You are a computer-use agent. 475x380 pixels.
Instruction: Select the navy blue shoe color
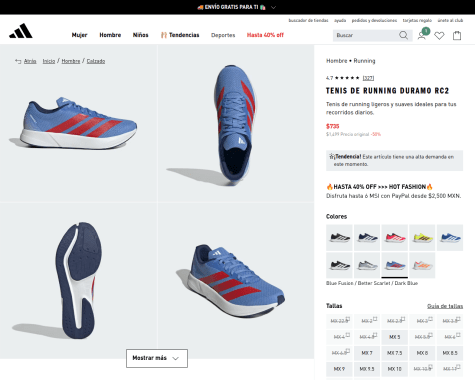367,238
